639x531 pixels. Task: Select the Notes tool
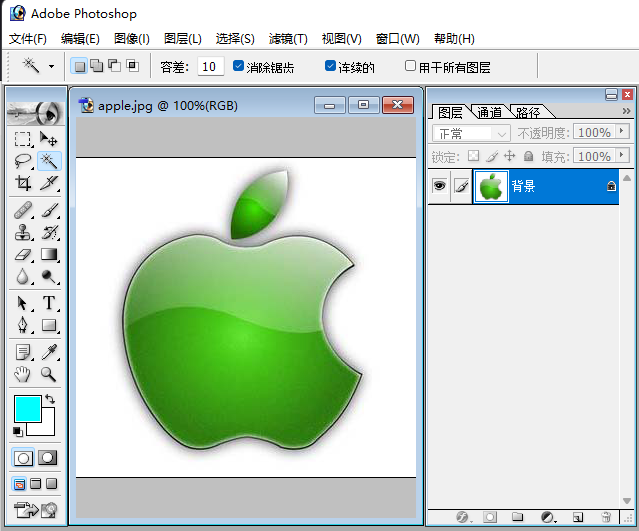click(22, 352)
